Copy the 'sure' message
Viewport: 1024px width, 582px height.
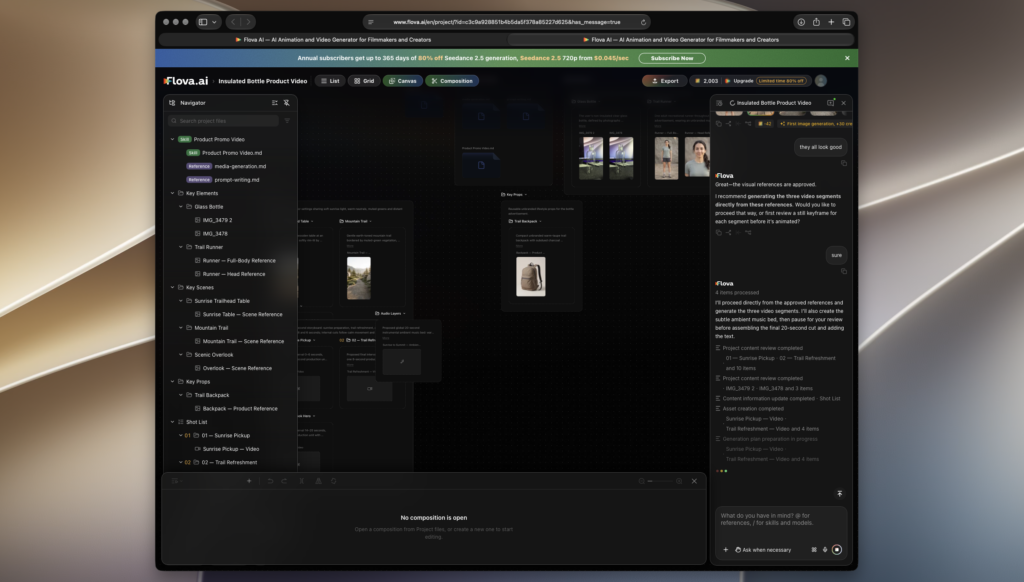[844, 271]
